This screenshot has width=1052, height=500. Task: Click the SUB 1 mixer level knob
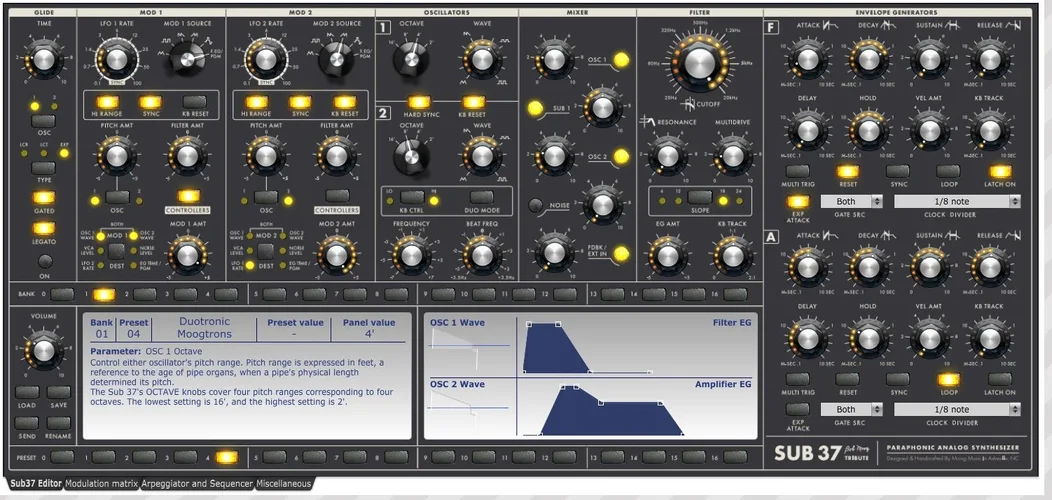coord(602,107)
